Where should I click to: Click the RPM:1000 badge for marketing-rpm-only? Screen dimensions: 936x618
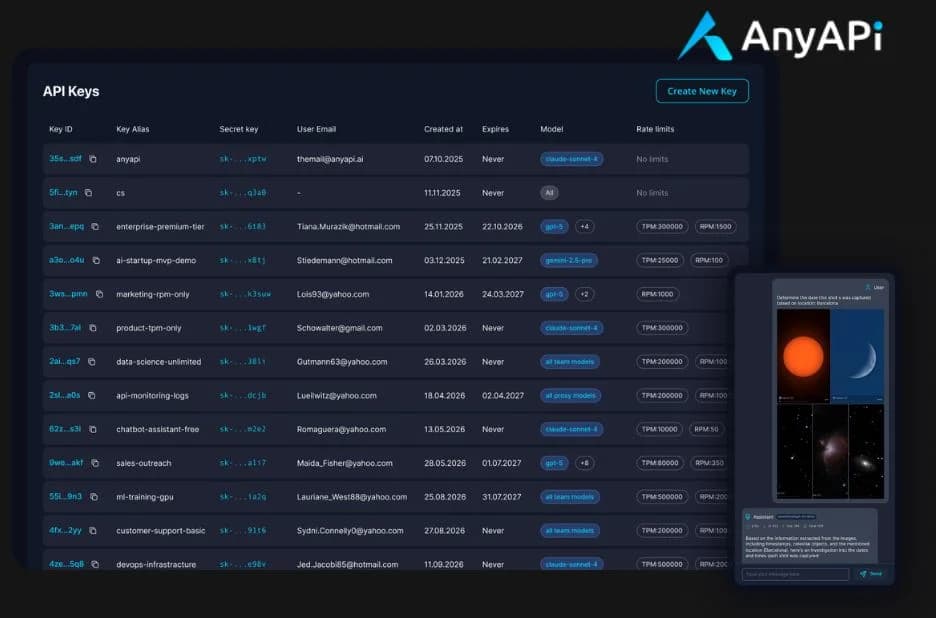pos(657,294)
